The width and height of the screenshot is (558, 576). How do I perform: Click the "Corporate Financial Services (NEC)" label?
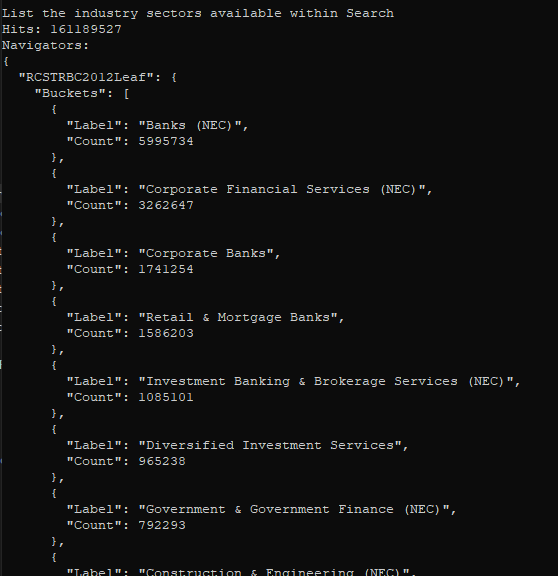(282, 189)
